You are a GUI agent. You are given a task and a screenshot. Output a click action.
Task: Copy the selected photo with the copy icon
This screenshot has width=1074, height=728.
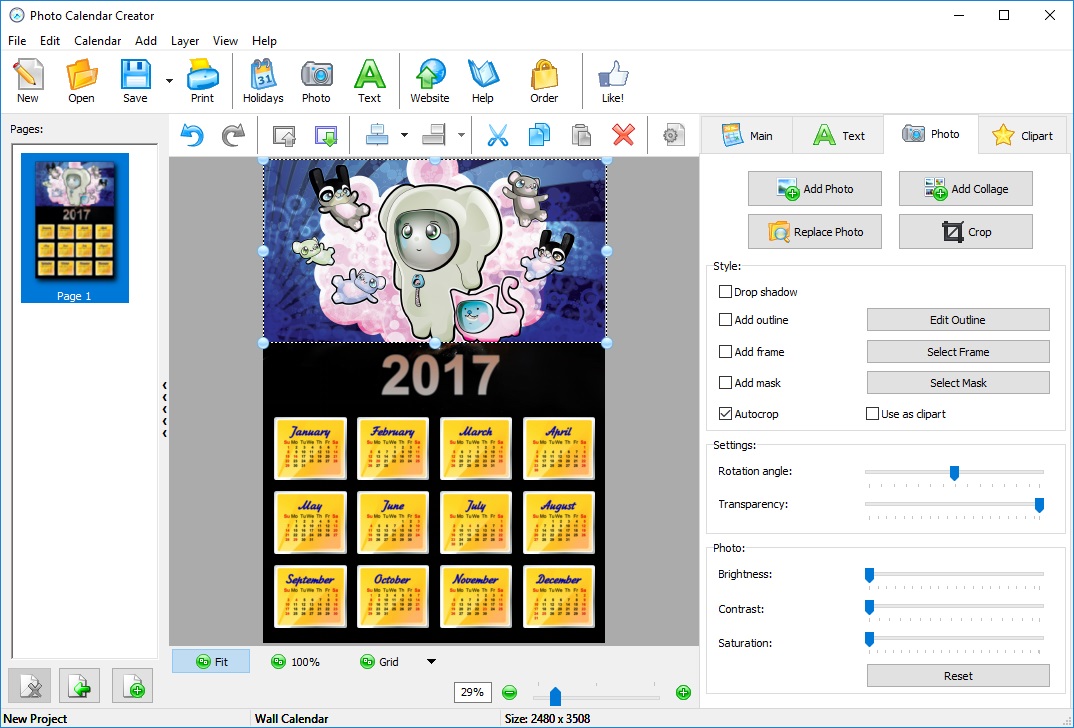539,135
